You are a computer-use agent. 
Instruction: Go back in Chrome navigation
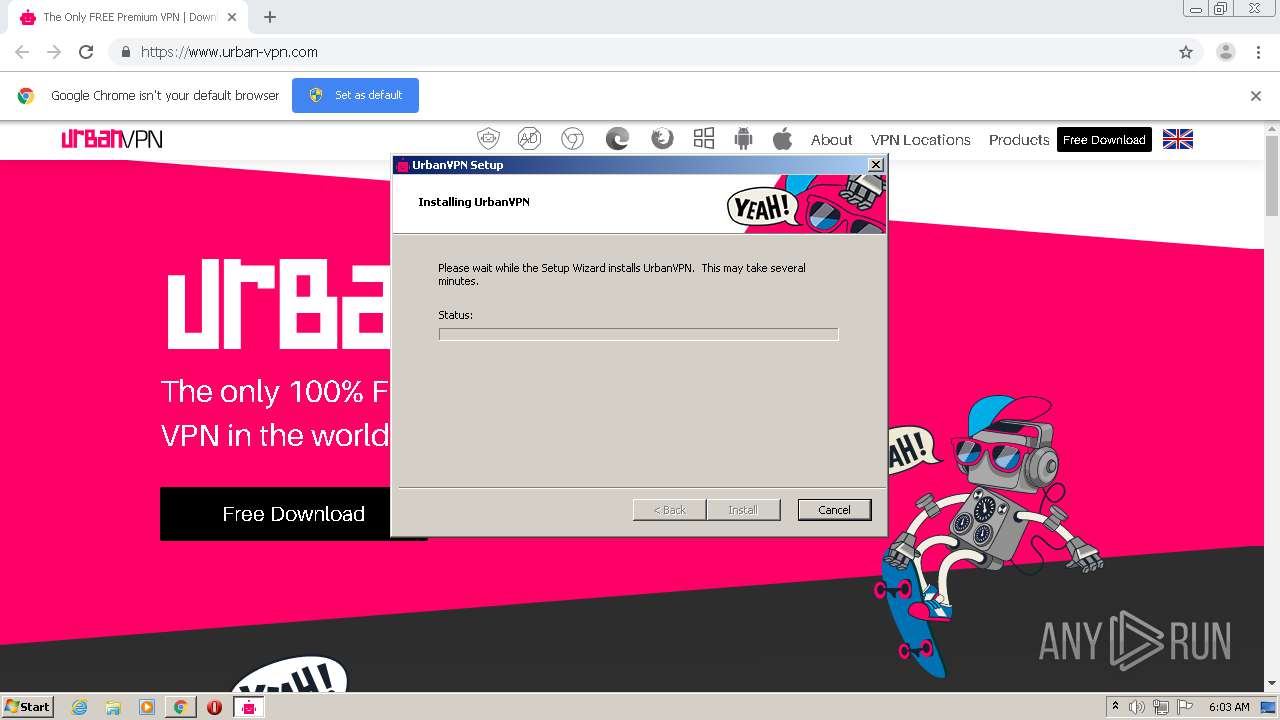pyautogui.click(x=22, y=52)
